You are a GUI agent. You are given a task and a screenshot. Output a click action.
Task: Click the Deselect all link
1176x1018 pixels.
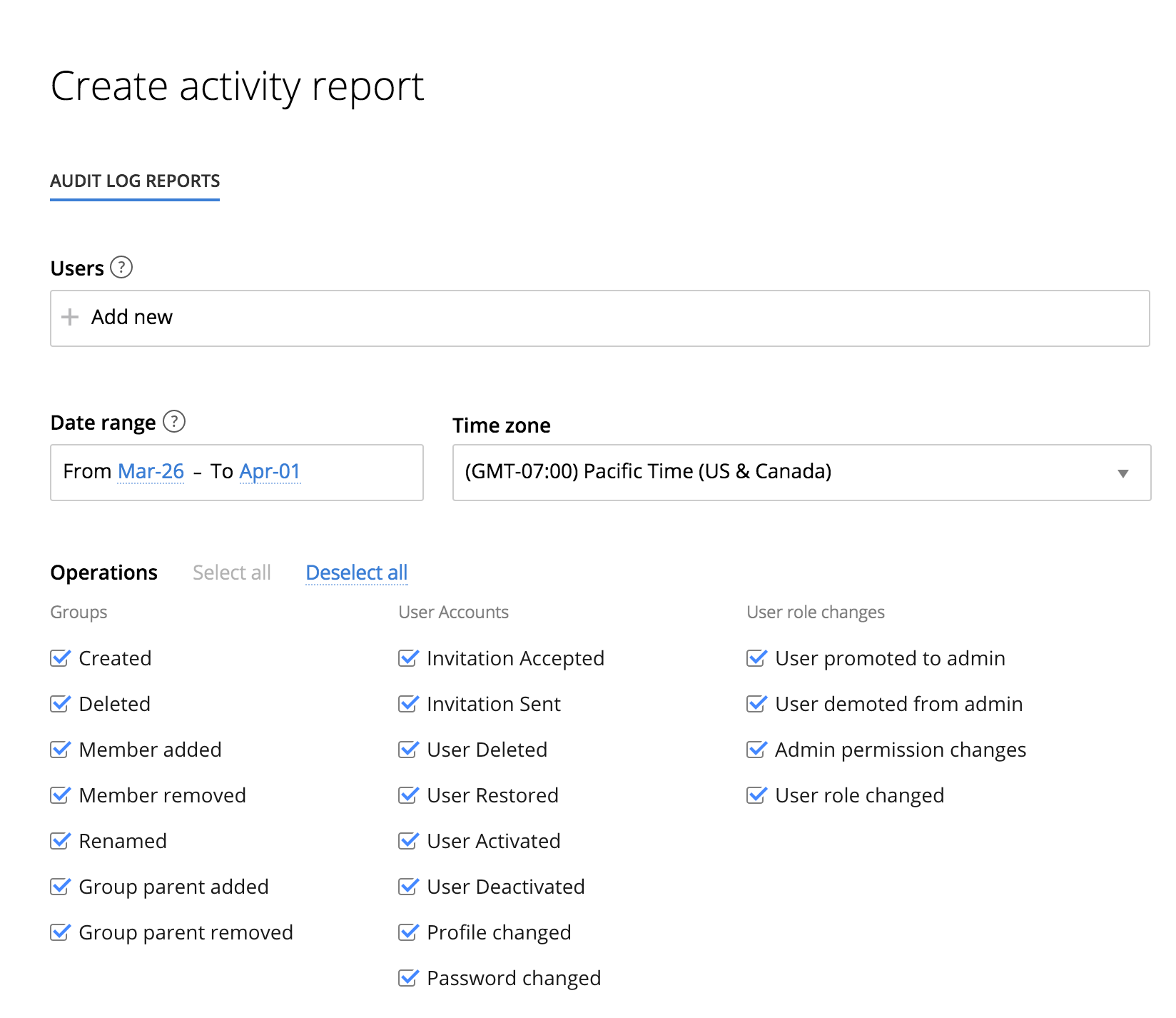[356, 573]
